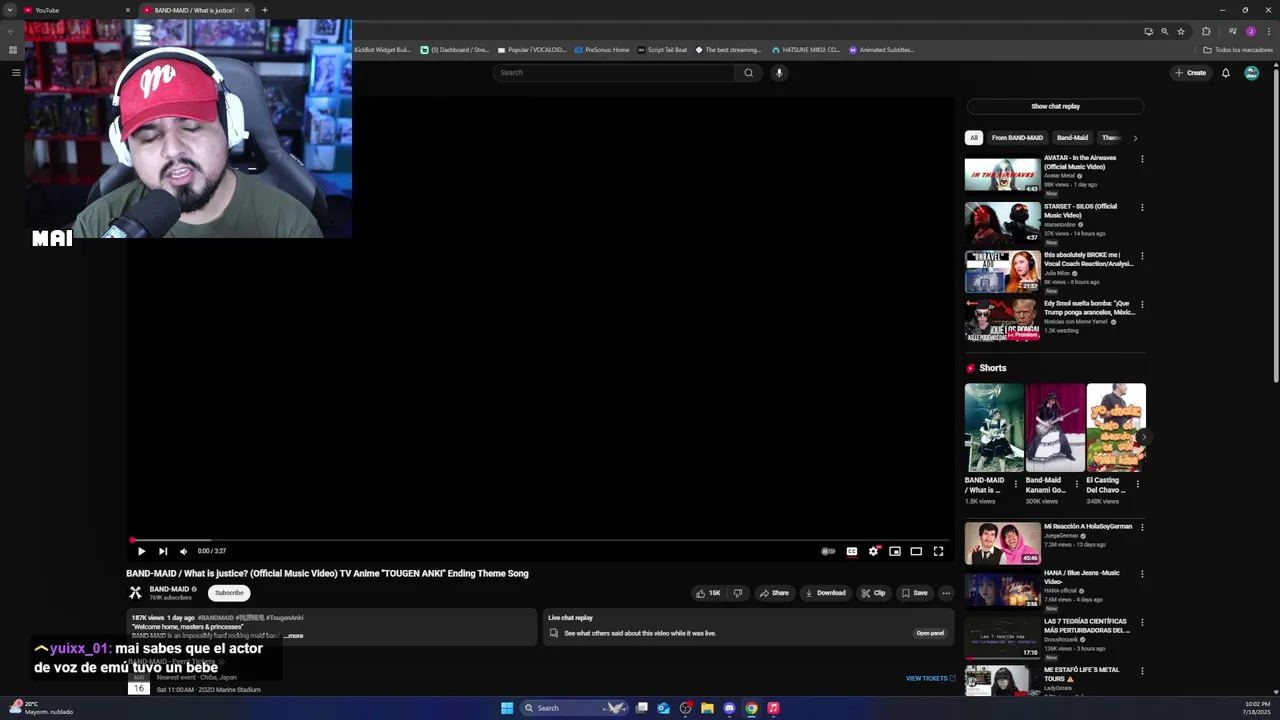Dislike the video
This screenshot has width=1280, height=720.
(x=738, y=593)
